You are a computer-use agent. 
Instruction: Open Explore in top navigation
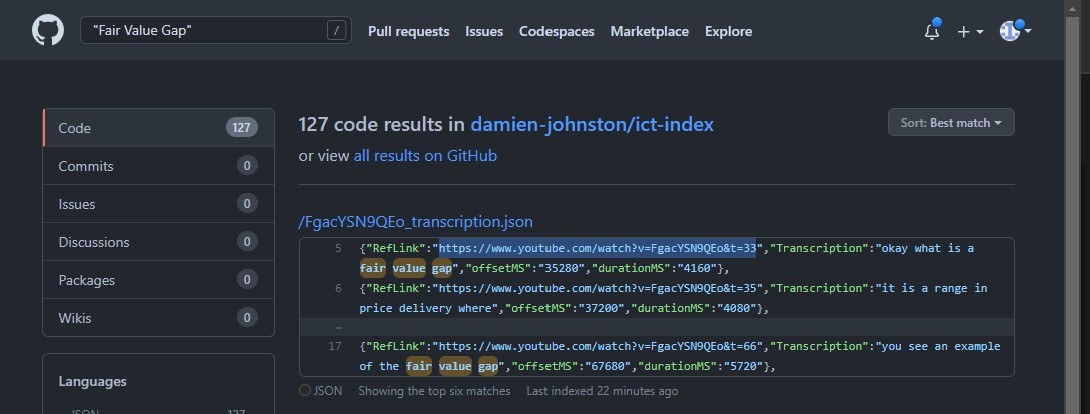click(x=729, y=31)
